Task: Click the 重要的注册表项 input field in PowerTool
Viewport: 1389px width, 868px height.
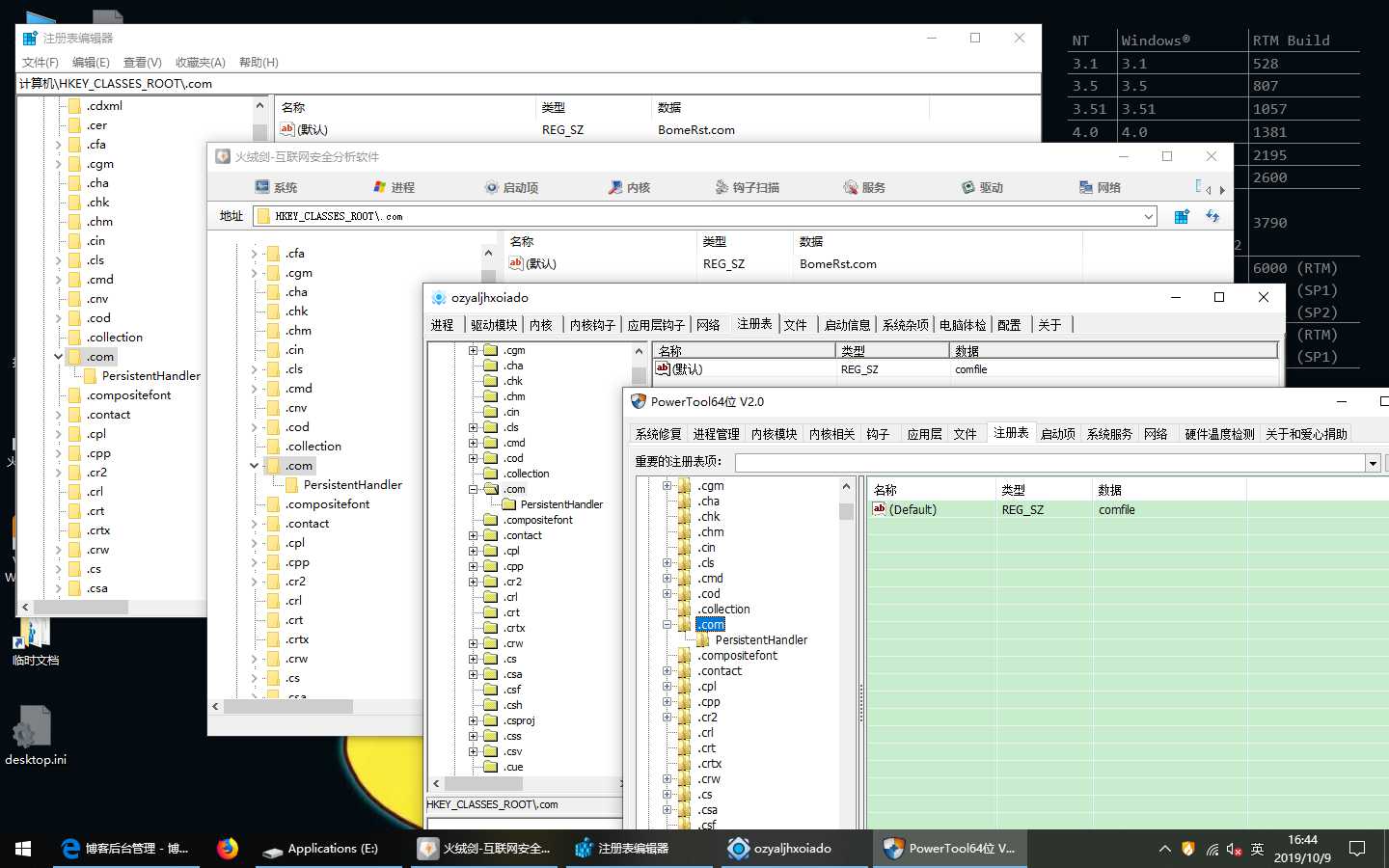Action: tap(1050, 463)
